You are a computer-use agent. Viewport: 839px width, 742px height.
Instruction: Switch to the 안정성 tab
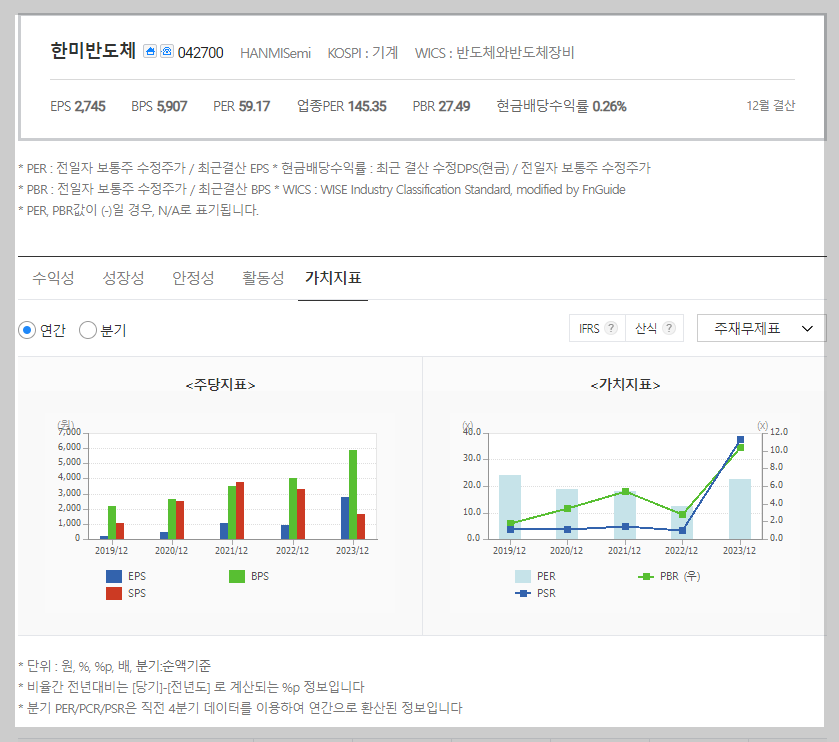pyautogui.click(x=192, y=279)
